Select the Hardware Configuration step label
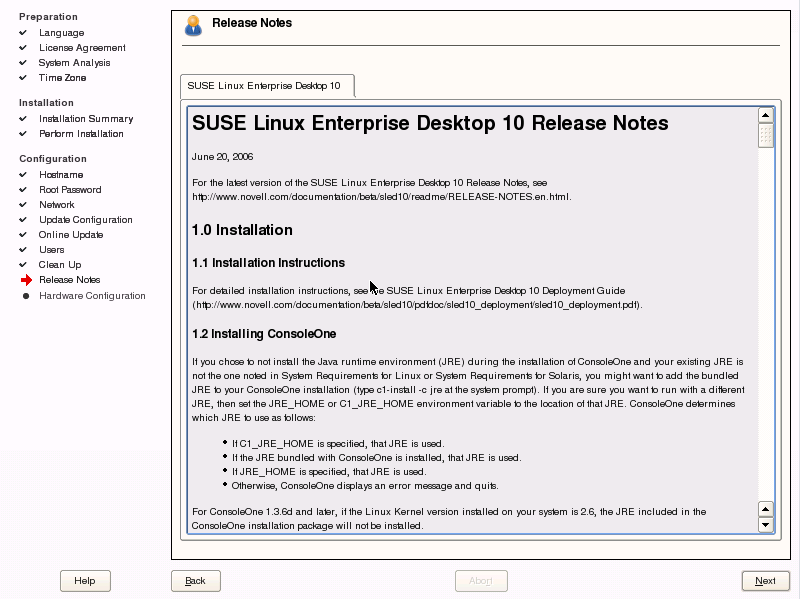Screen dimensions: 800x599 click(x=92, y=296)
